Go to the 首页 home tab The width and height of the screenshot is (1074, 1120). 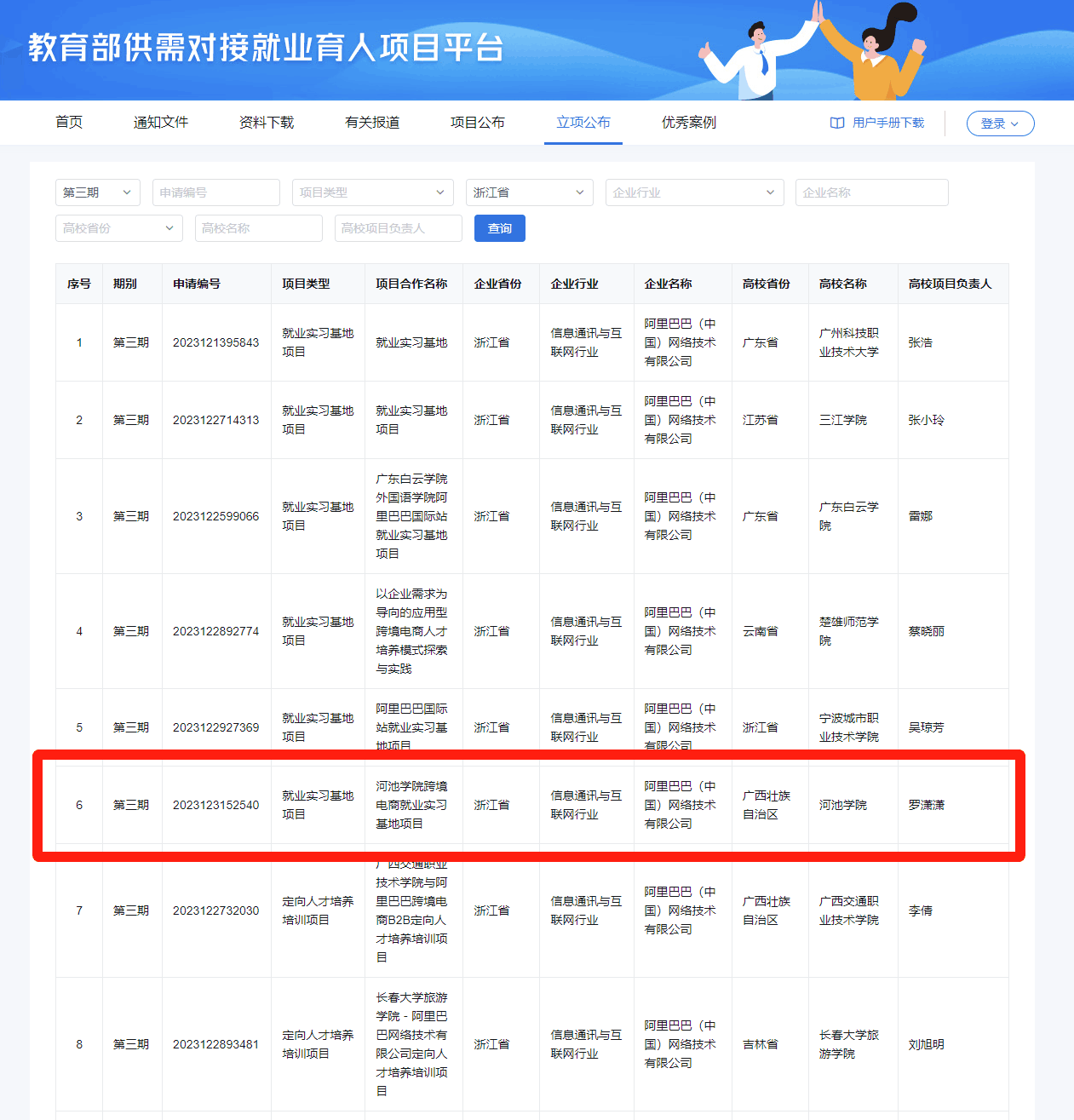pyautogui.click(x=69, y=123)
